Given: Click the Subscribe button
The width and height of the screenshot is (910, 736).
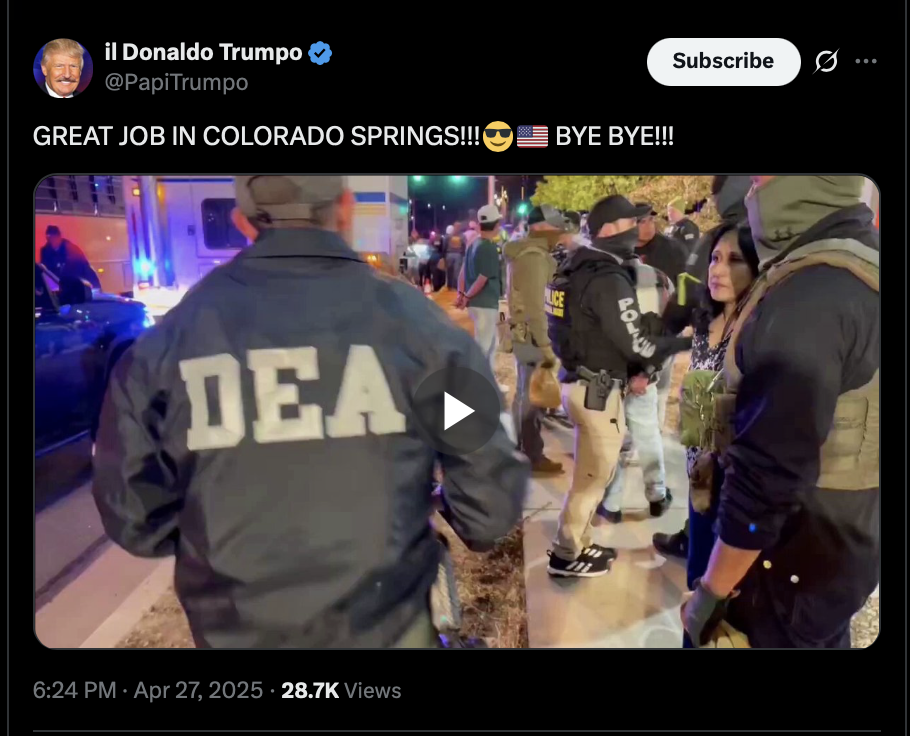Looking at the screenshot, I should pos(723,62).
